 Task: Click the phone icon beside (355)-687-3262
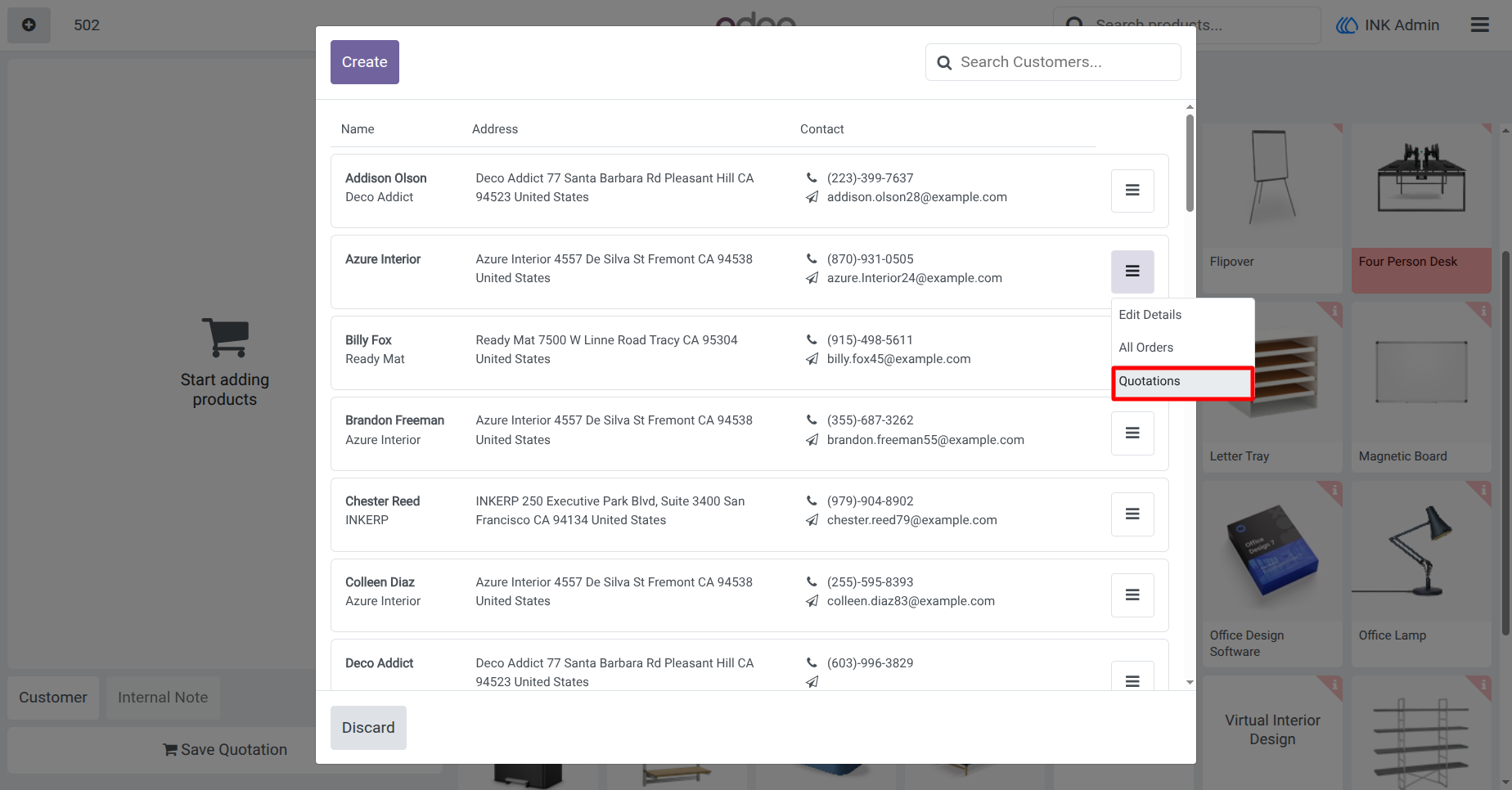pyautogui.click(x=812, y=420)
